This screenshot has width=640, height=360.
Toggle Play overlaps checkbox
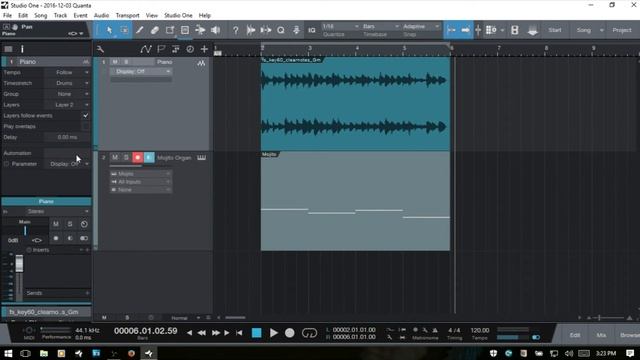[85, 127]
